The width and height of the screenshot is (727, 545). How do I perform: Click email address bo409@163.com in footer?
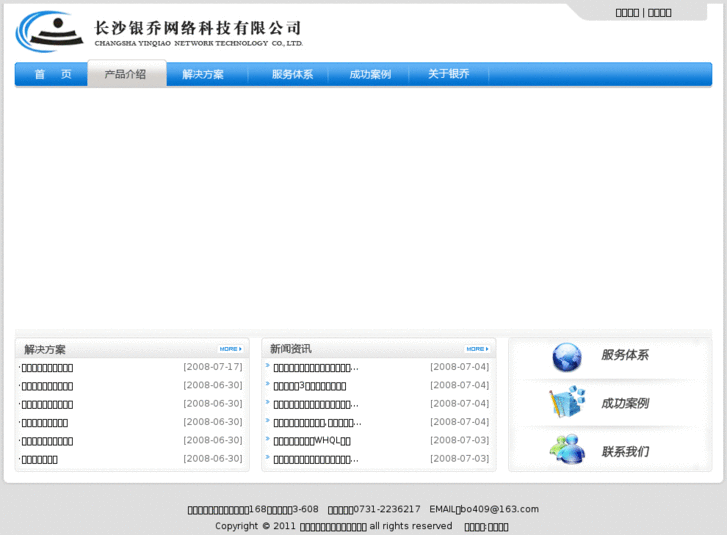tap(499, 509)
